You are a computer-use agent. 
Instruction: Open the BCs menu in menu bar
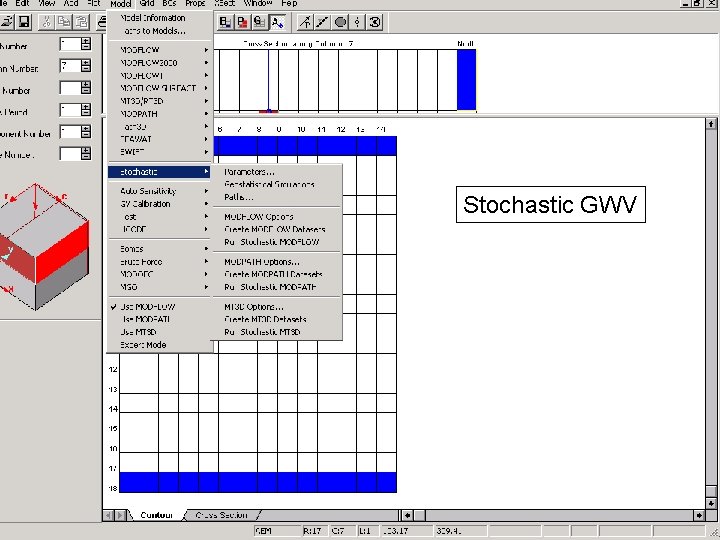click(169, 3)
